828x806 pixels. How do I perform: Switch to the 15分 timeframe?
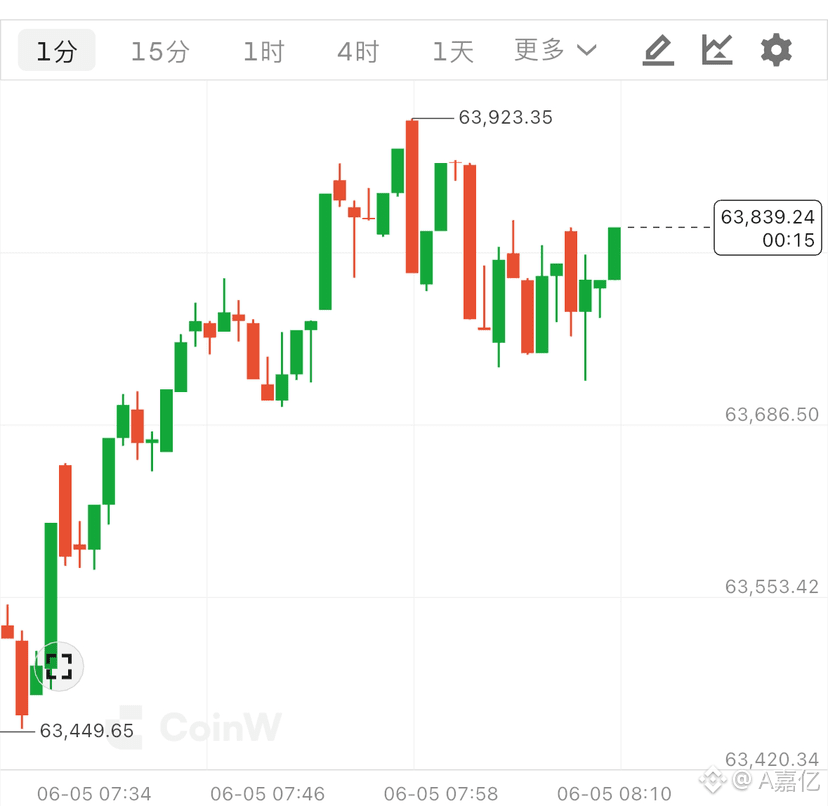159,52
